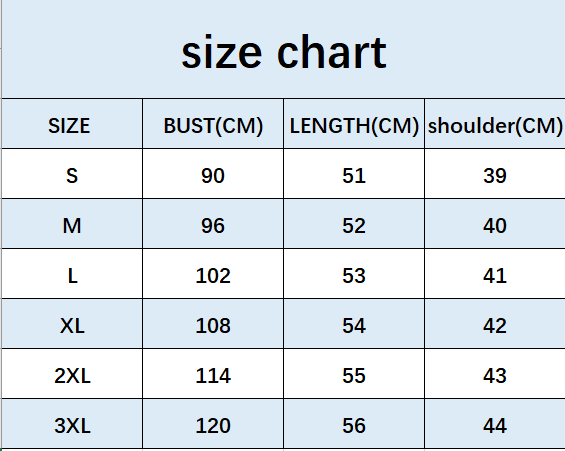565x451 pixels.
Task: Select the length value 51
Action: point(354,174)
